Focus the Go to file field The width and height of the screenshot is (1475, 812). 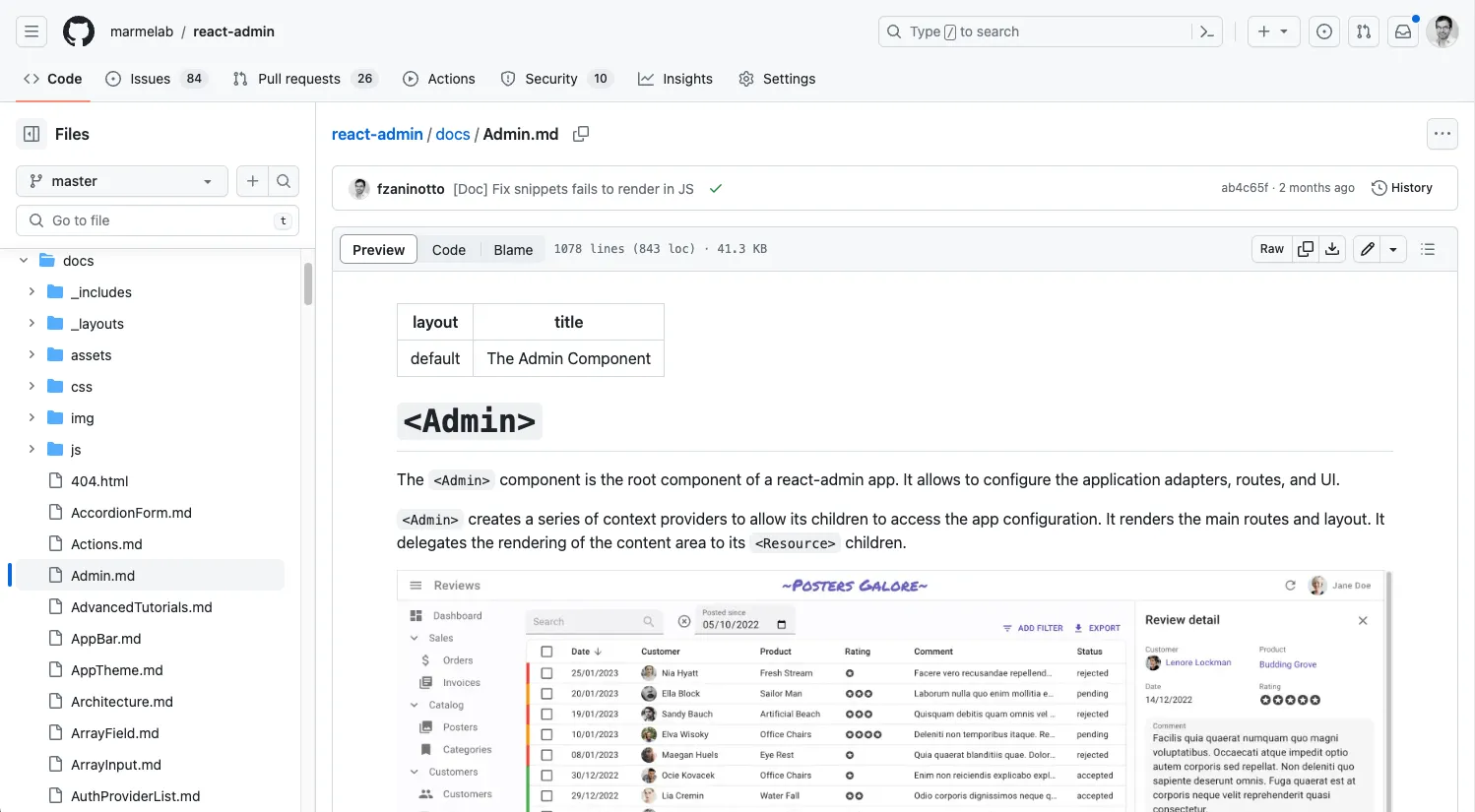pyautogui.click(x=158, y=219)
